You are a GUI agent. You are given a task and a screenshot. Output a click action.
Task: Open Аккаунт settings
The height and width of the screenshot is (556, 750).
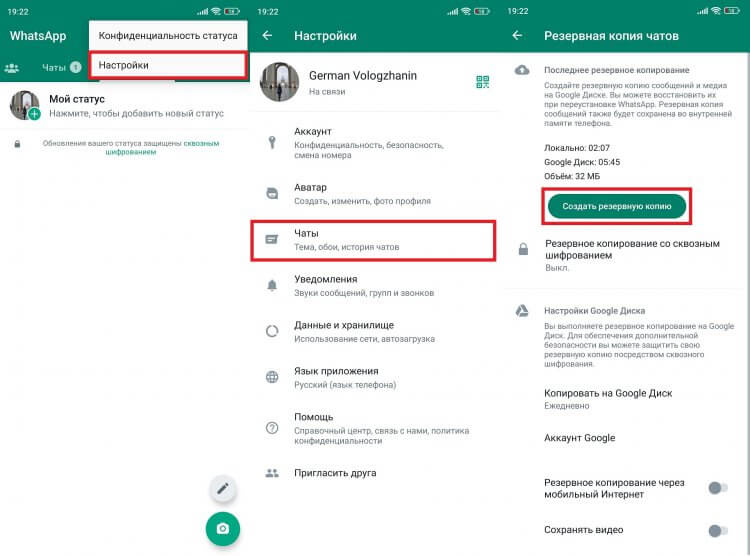[375, 143]
